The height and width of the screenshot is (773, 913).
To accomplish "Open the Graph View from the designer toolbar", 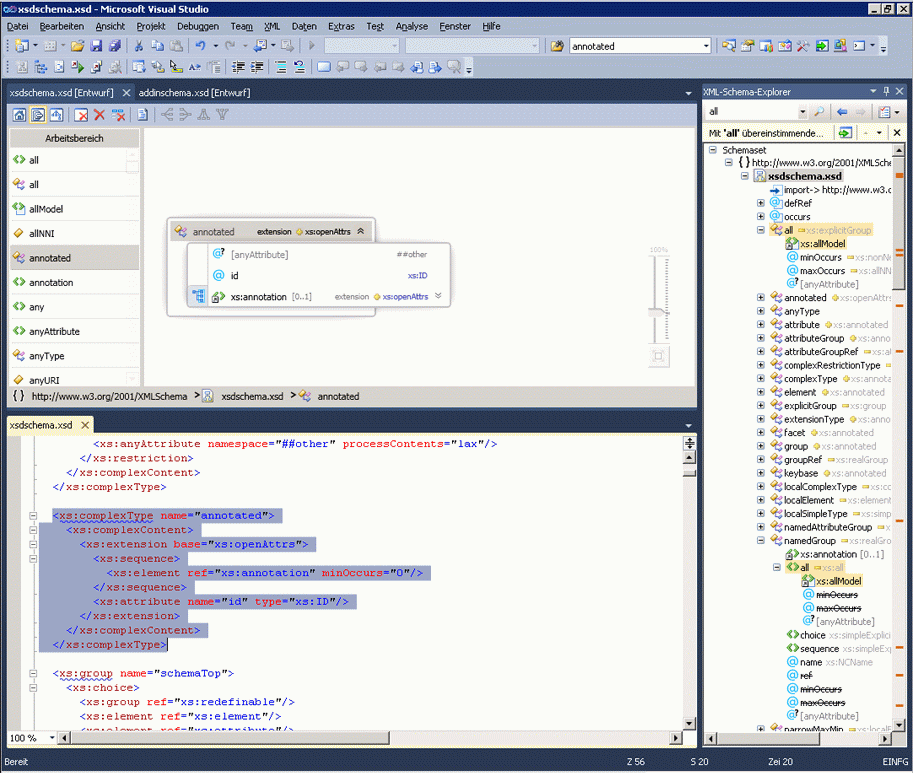I will (55, 114).
